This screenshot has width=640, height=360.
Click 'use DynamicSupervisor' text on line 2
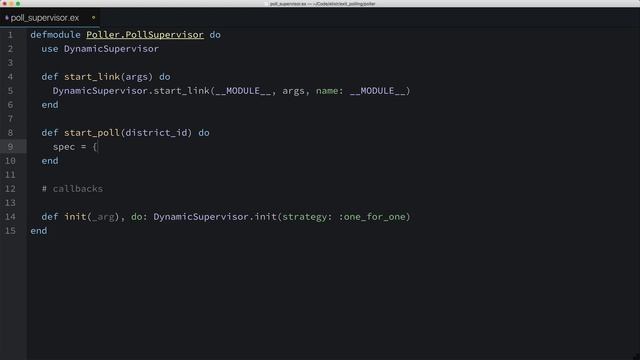[x=100, y=49]
